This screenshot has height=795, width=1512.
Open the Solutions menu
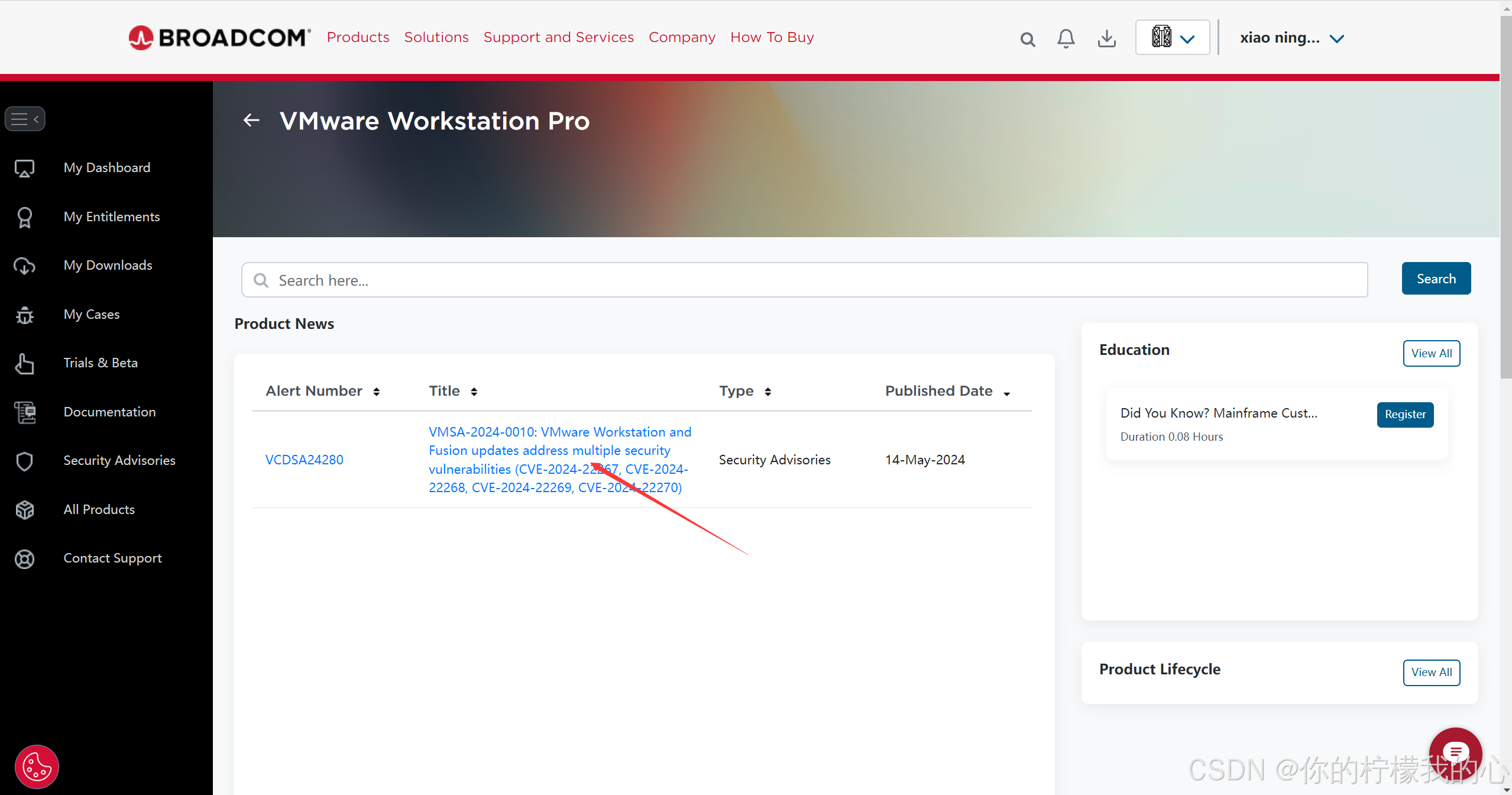[x=436, y=37]
